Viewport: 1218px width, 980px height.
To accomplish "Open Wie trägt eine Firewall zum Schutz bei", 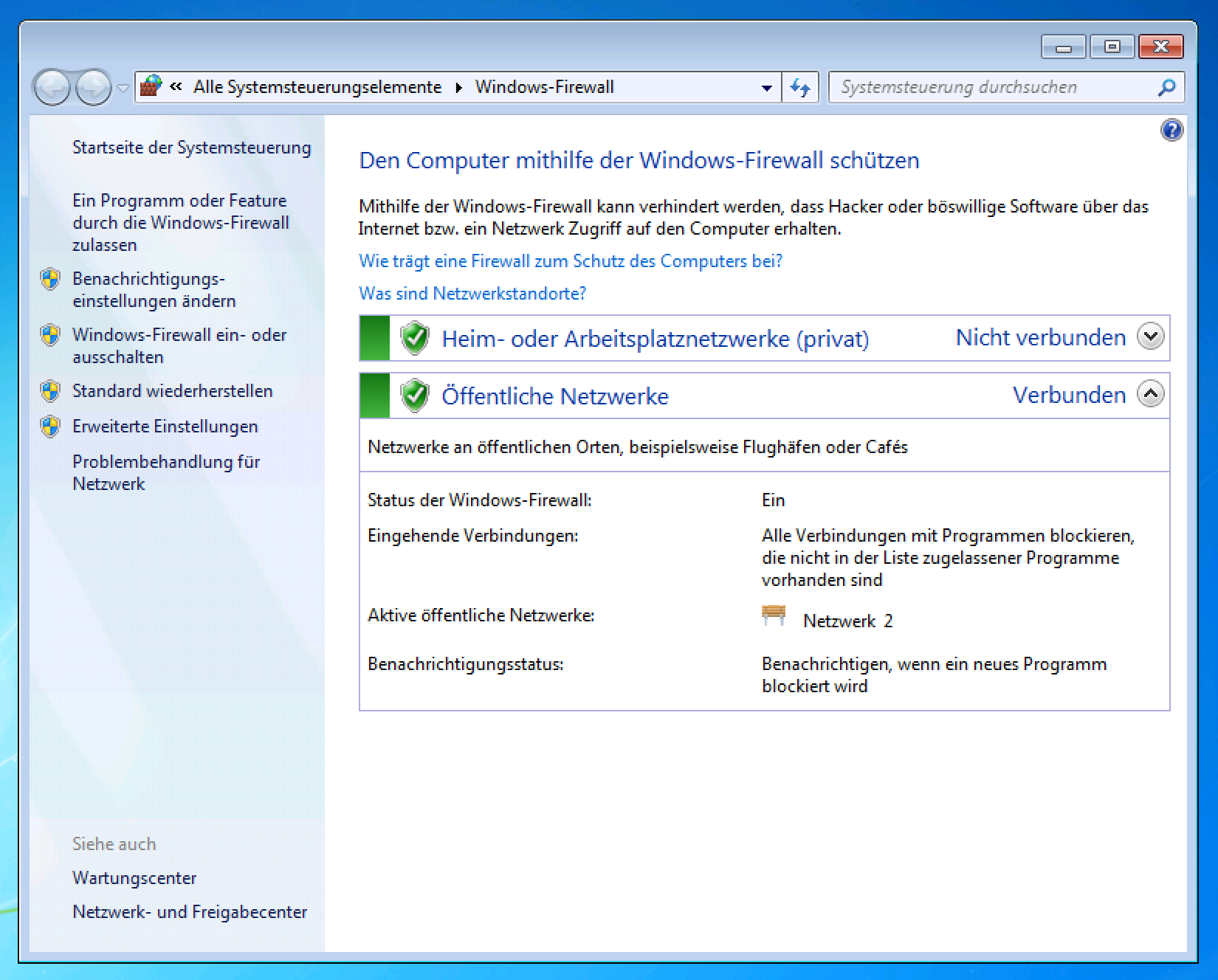I will click(x=569, y=260).
